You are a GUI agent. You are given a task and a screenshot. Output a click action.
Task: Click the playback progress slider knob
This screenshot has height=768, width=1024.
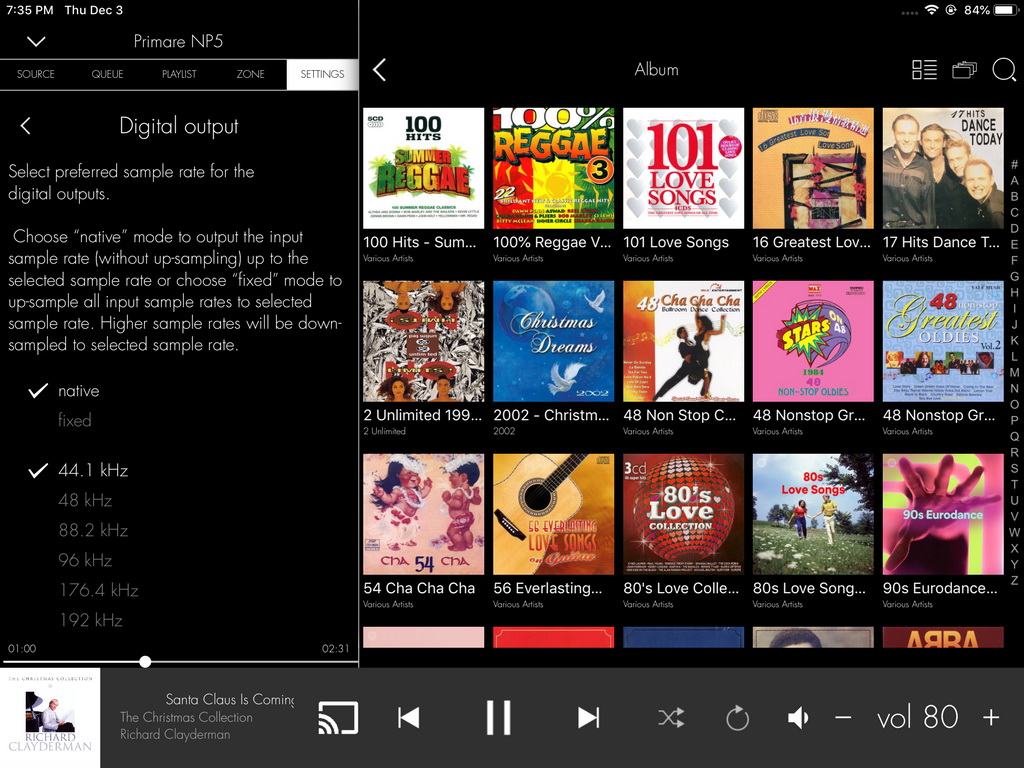(x=146, y=662)
